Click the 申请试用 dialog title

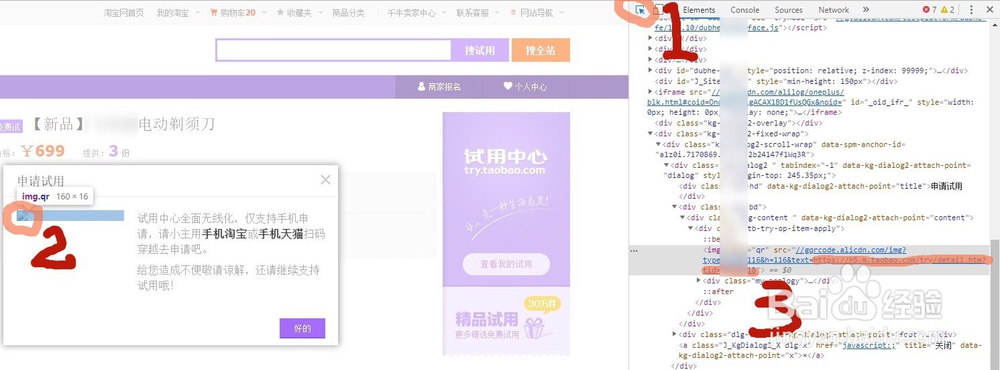click(x=41, y=181)
